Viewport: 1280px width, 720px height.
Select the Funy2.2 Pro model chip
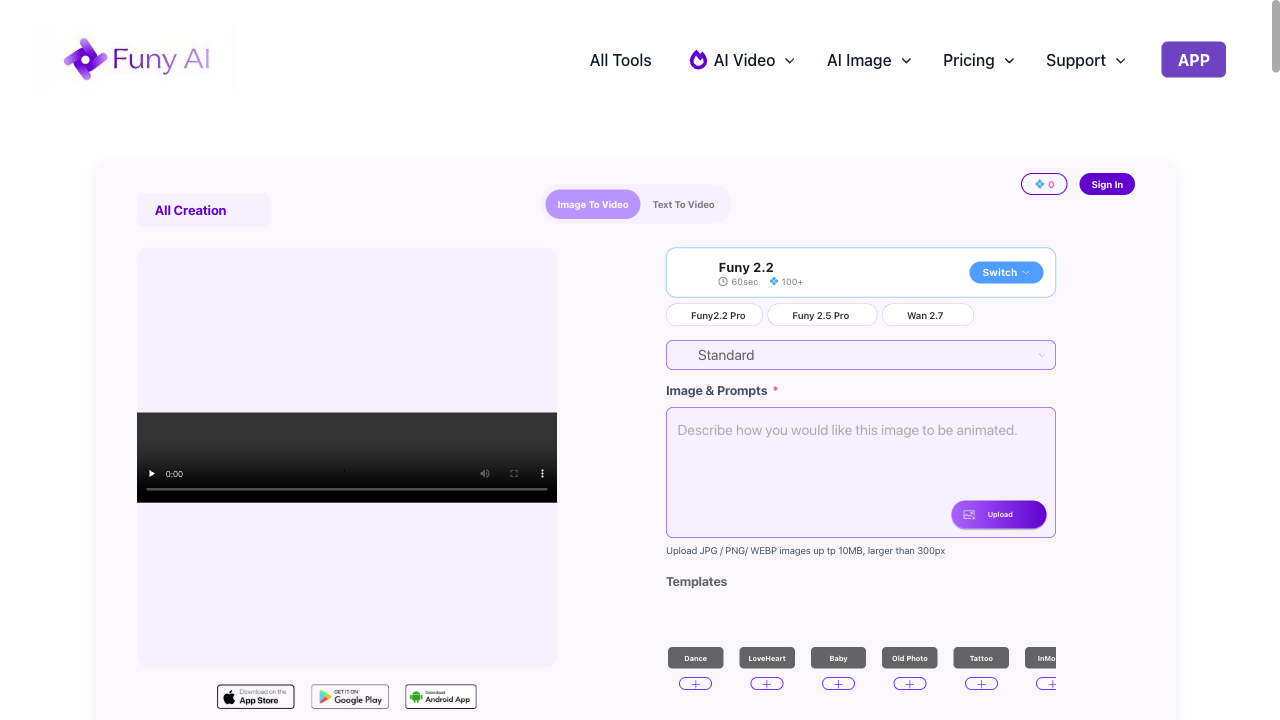click(x=715, y=315)
